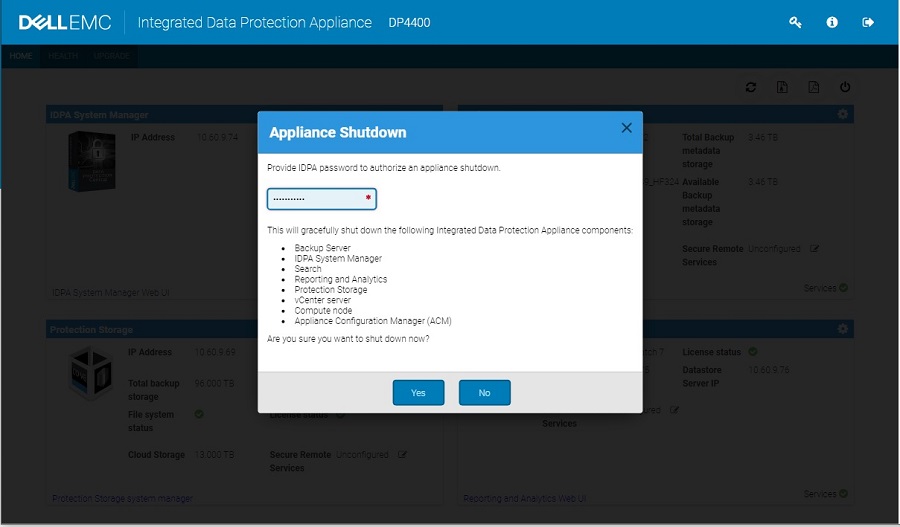The height and width of the screenshot is (527, 900).
Task: Click the PDF document icon beside the power icon
Action: point(814,87)
